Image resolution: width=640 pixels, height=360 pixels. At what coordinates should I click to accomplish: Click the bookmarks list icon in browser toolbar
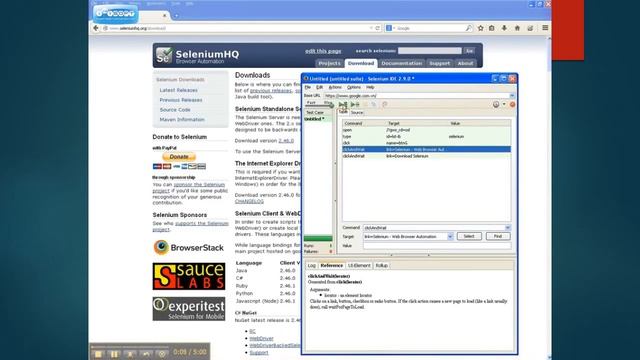click(x=492, y=28)
